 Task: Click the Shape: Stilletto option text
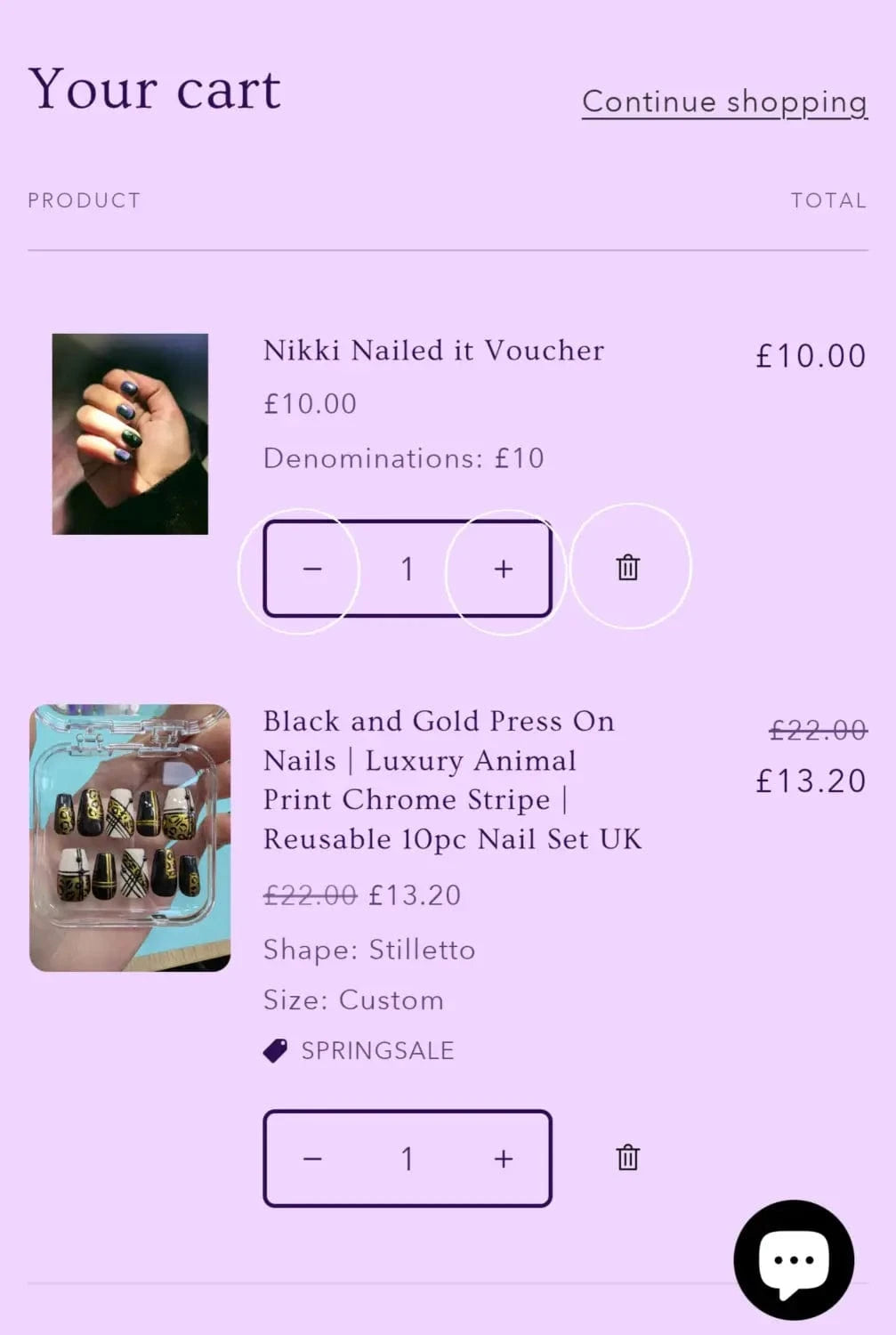pos(368,950)
